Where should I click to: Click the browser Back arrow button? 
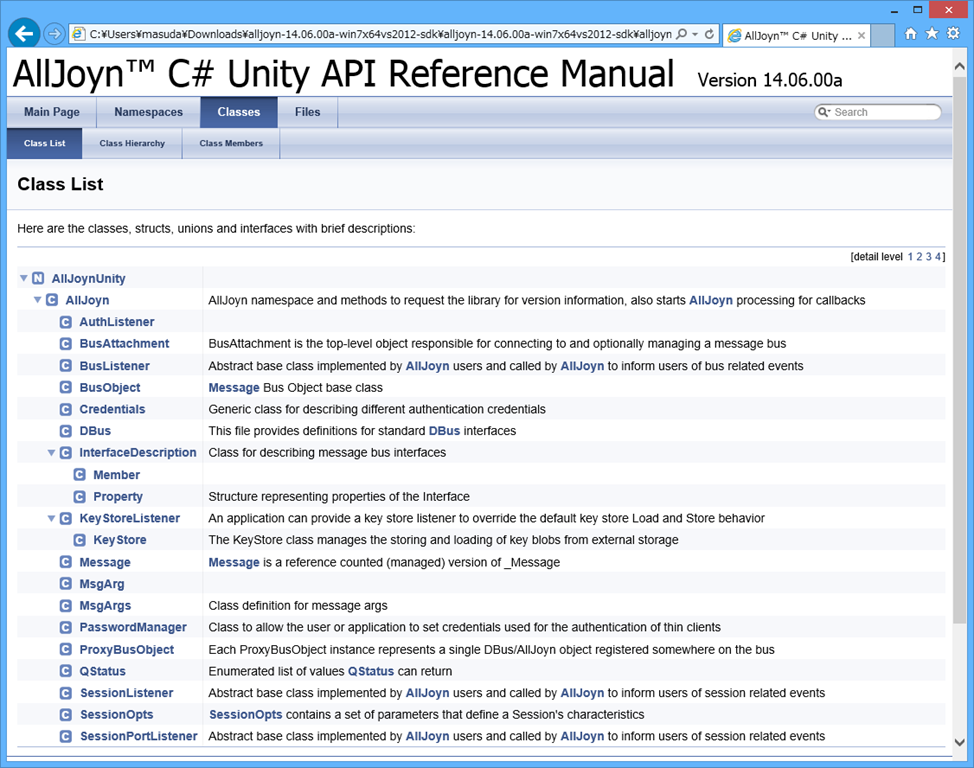tap(25, 34)
